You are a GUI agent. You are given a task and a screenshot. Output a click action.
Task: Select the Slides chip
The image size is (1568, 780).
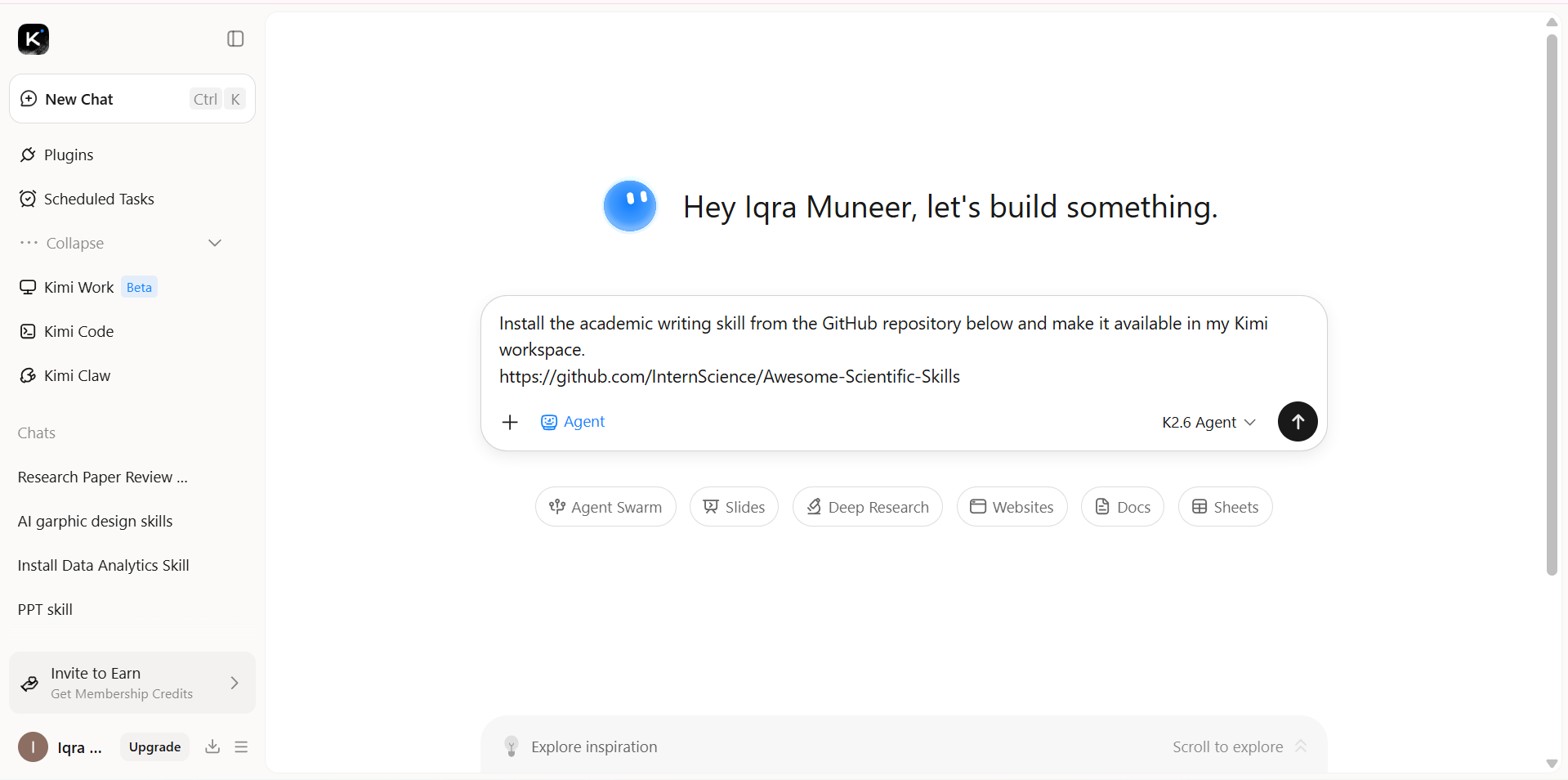[x=734, y=507]
